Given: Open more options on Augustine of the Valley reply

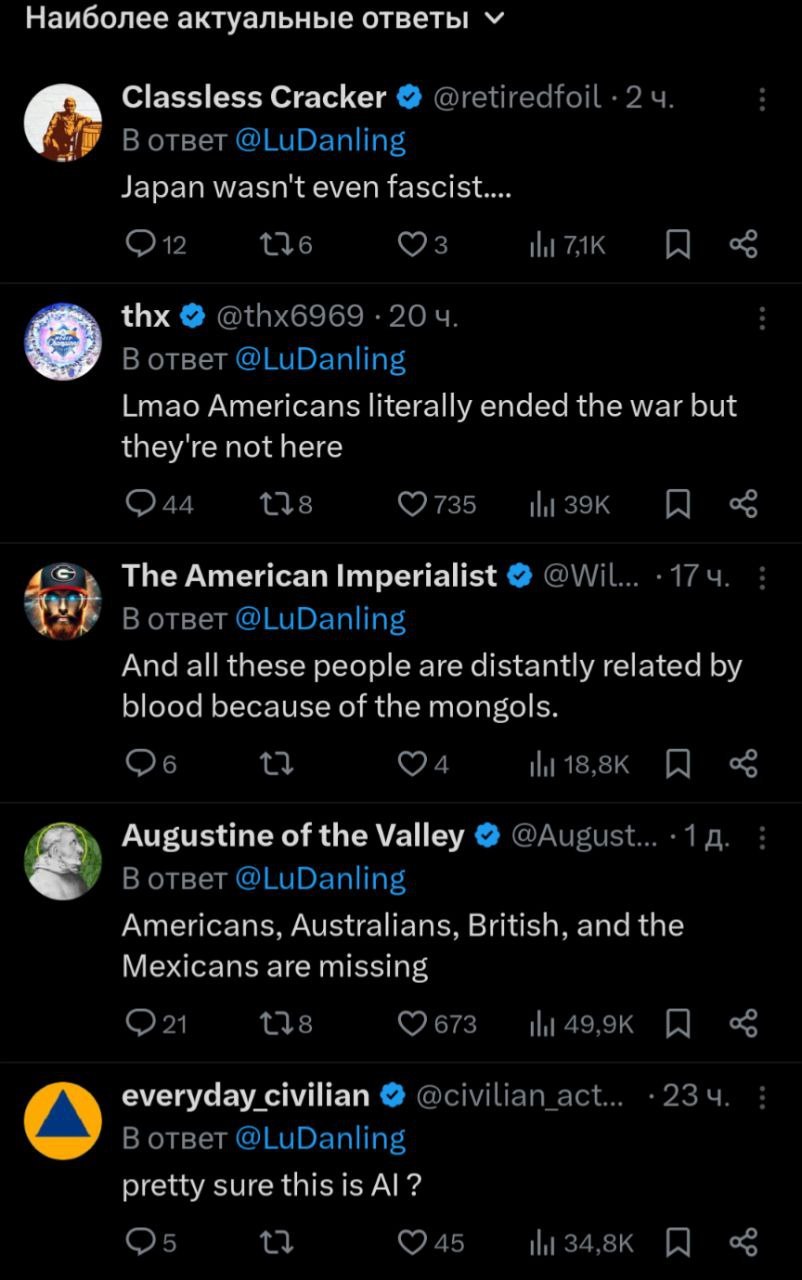Looking at the screenshot, I should [762, 837].
